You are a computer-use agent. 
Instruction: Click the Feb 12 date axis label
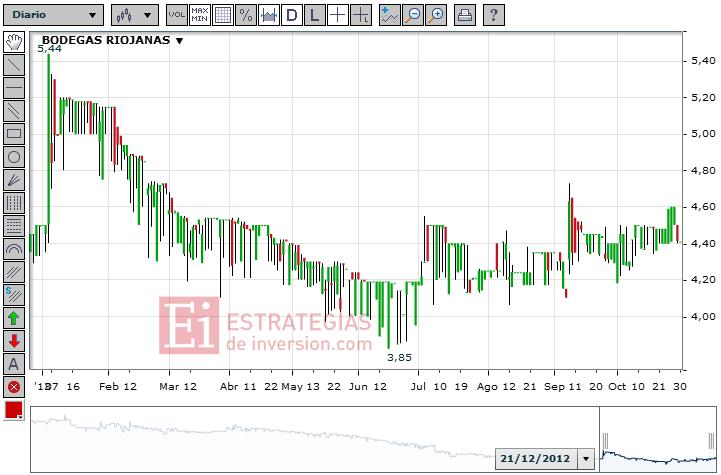(118, 386)
